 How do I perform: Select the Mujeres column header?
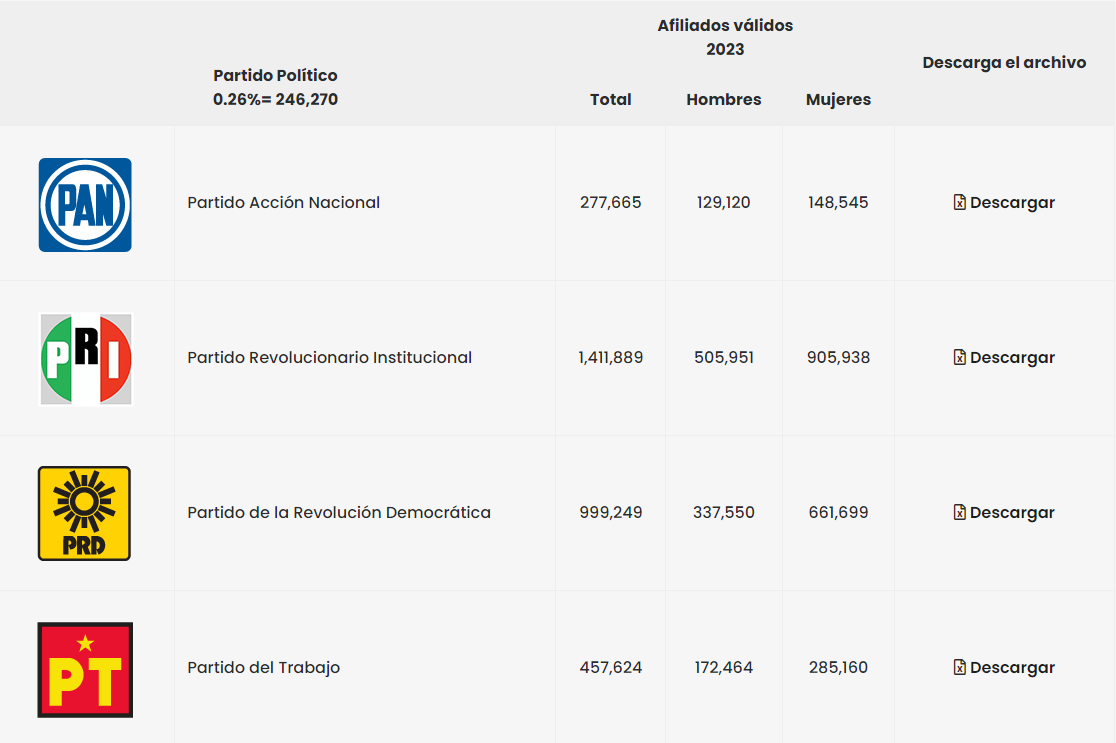click(x=838, y=100)
